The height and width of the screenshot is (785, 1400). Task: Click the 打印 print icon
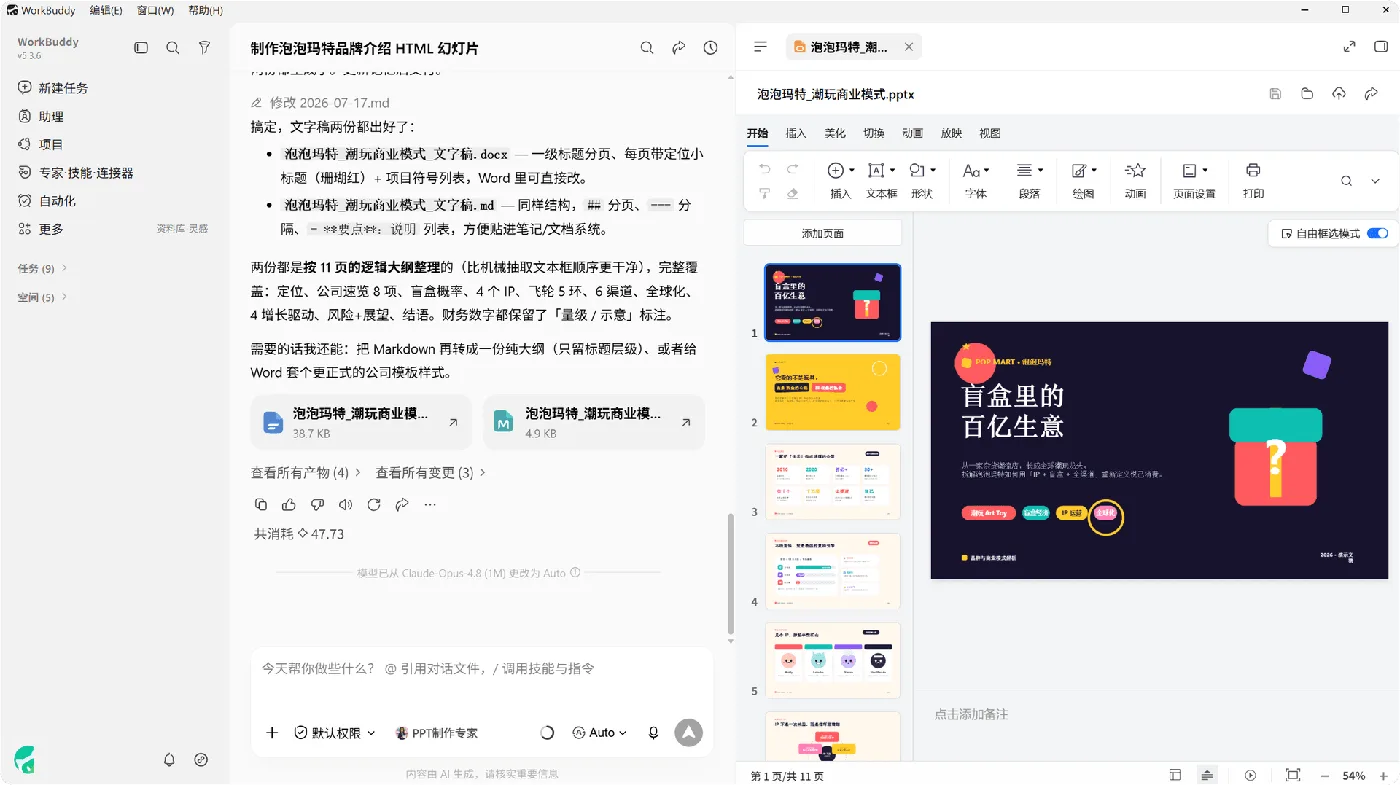[1253, 181]
